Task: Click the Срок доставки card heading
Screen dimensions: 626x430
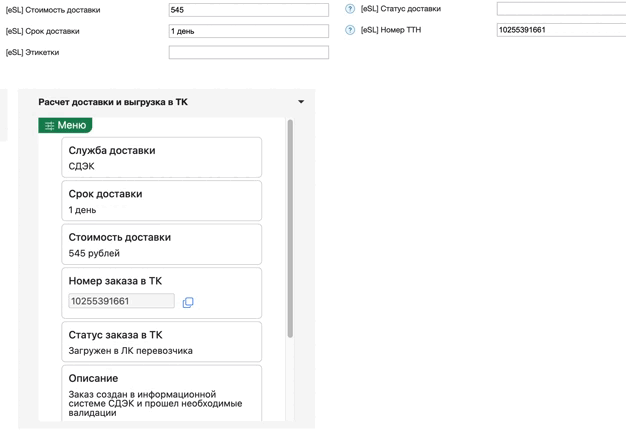Action: coord(105,194)
